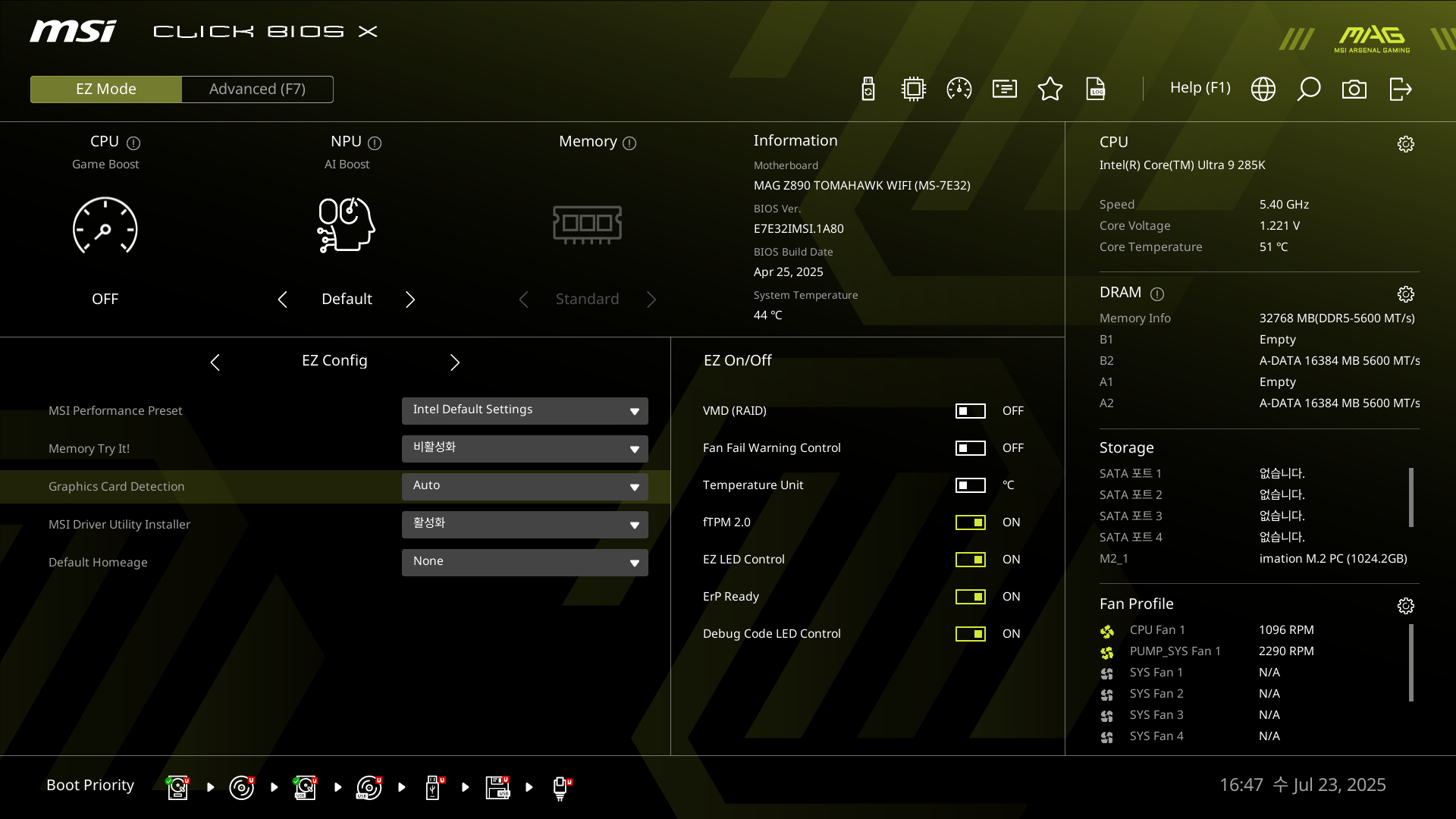The width and height of the screenshot is (1456, 819).
Task: Click the exit icon at top right
Action: point(1400,89)
